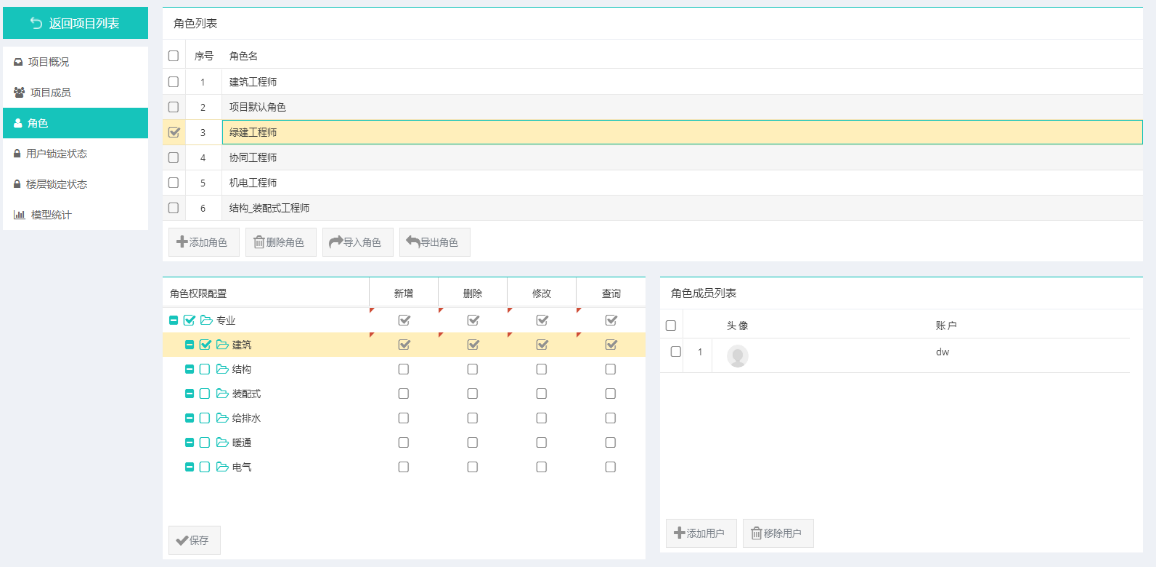This screenshot has height=567, width=1156.
Task: Select the 装配式 tree label
Action: (246, 394)
